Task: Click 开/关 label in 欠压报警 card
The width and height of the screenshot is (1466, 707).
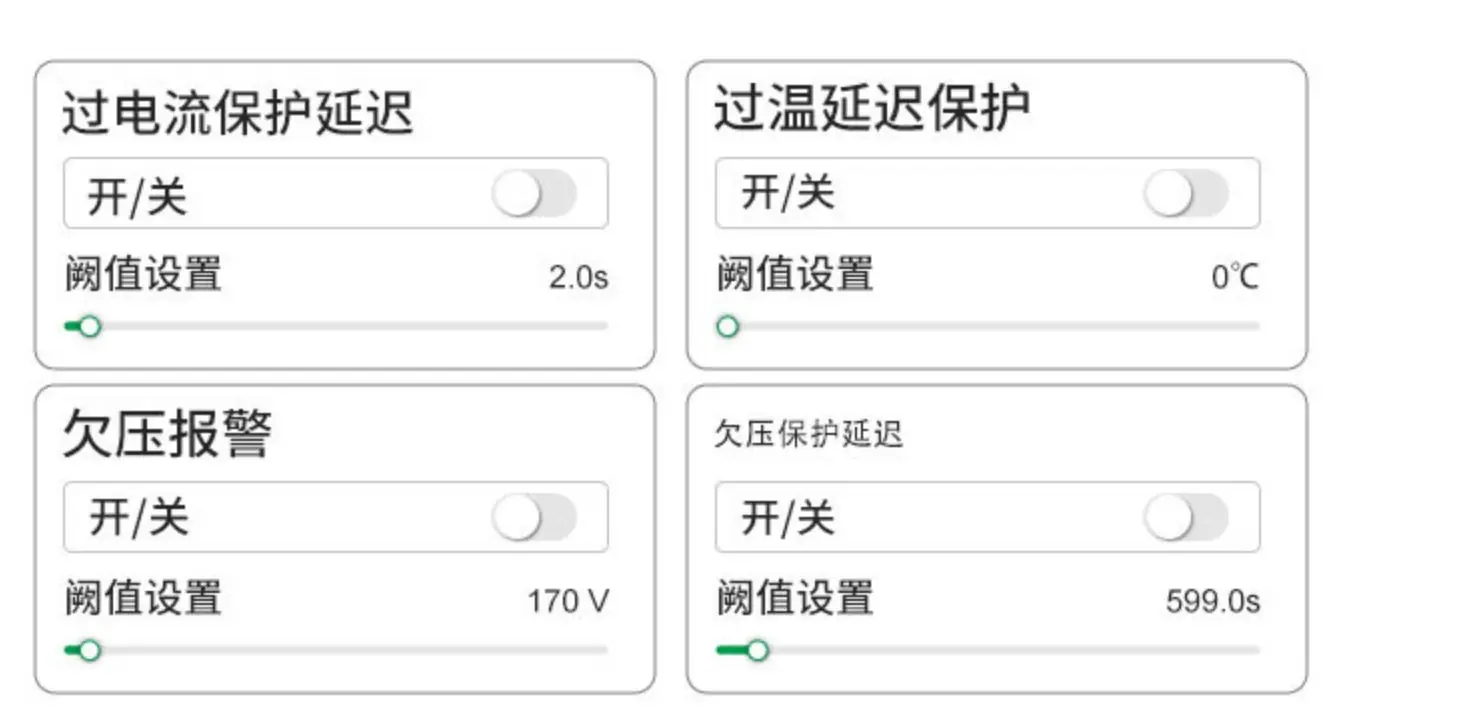Action: [137, 518]
